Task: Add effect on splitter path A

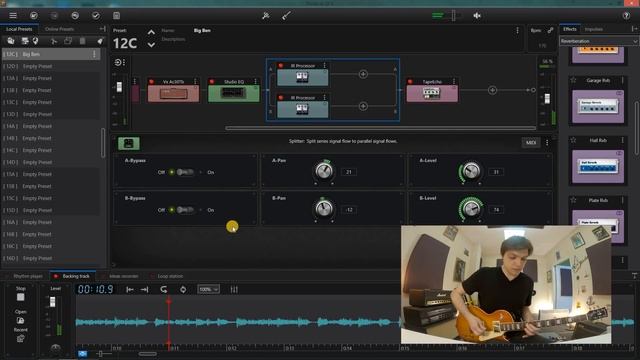Action: coord(363,74)
